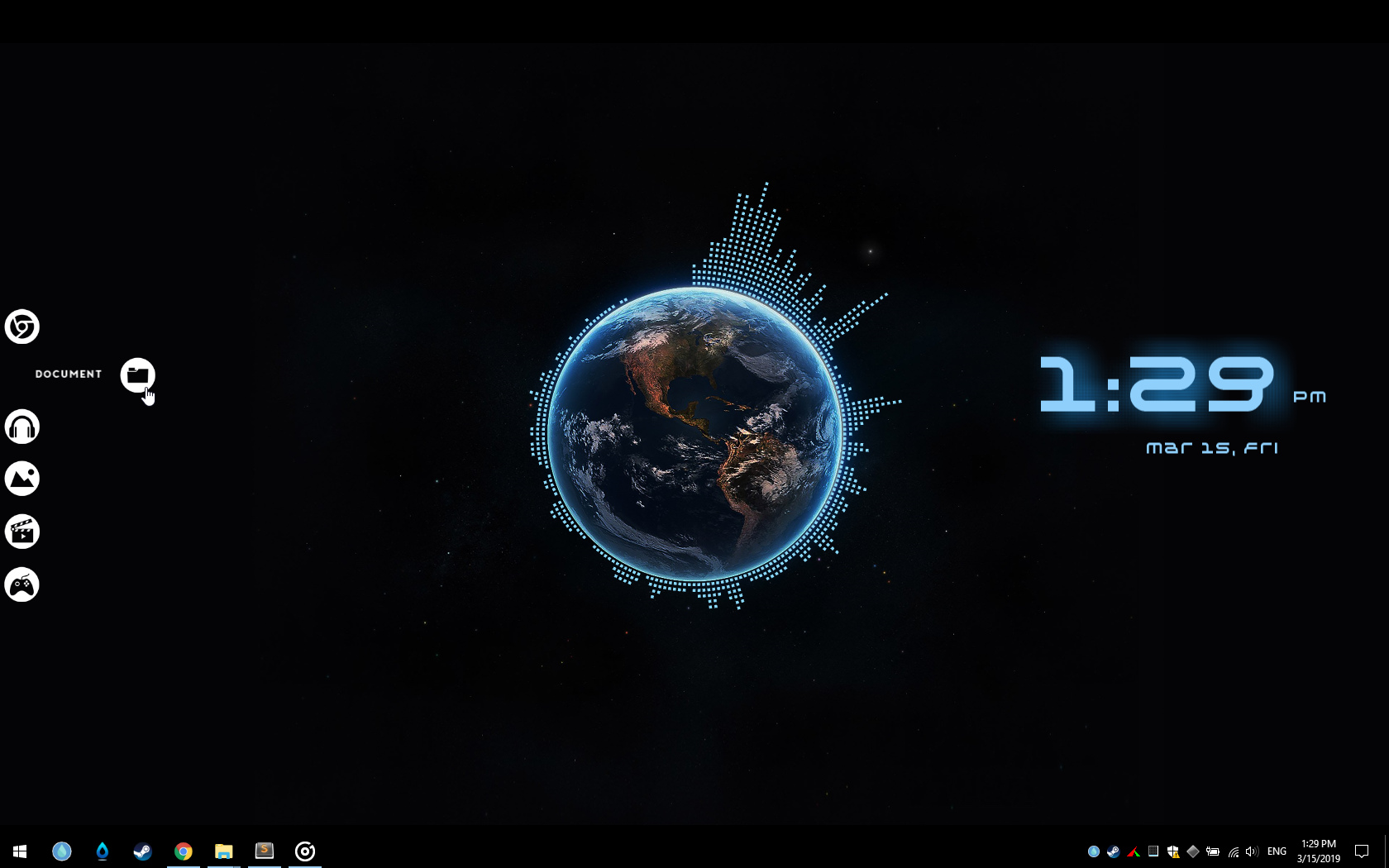Open the Movies clapperboard sidebar shortcut
Image resolution: width=1389 pixels, height=868 pixels.
[22, 532]
